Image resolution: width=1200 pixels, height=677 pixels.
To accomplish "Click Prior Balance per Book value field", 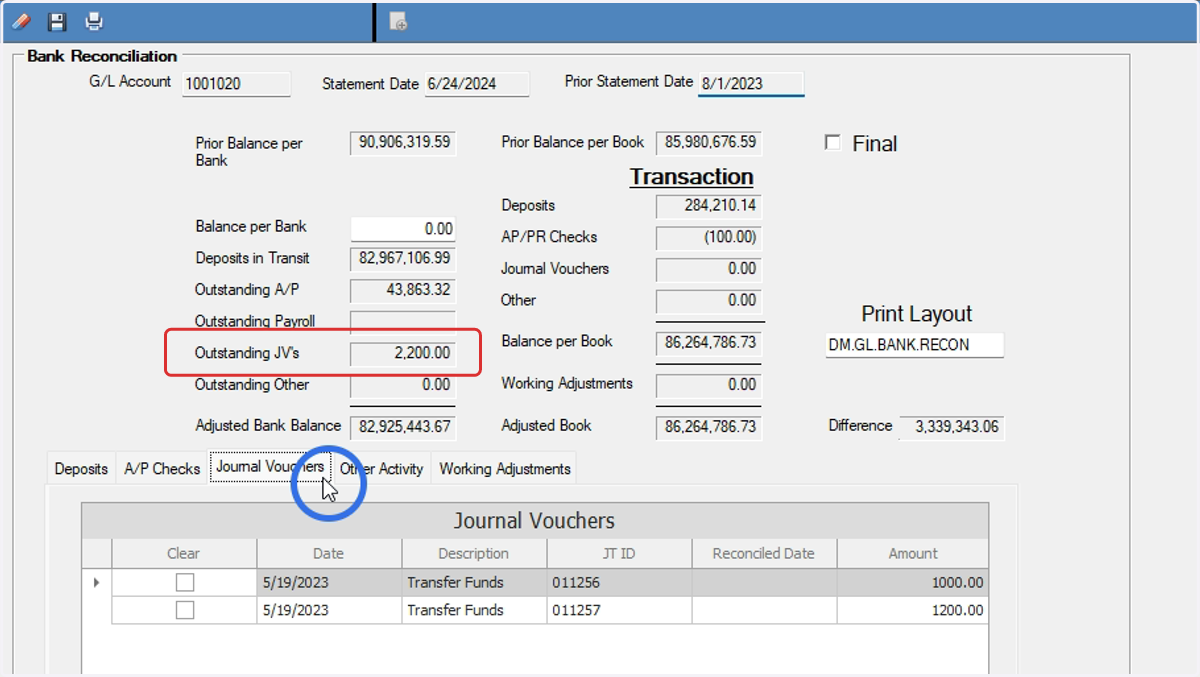I will point(709,143).
